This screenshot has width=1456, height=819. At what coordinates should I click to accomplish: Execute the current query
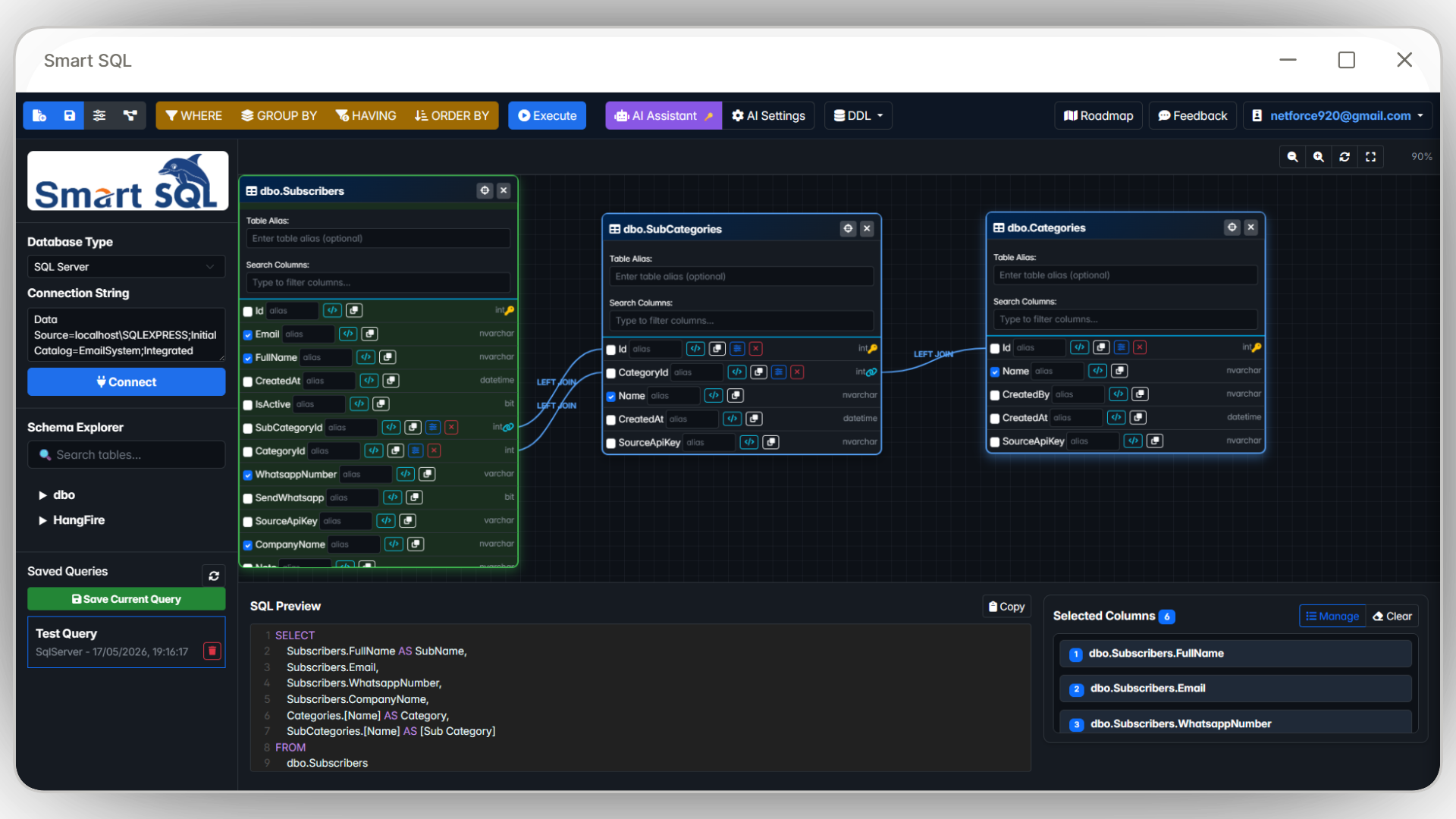point(547,115)
